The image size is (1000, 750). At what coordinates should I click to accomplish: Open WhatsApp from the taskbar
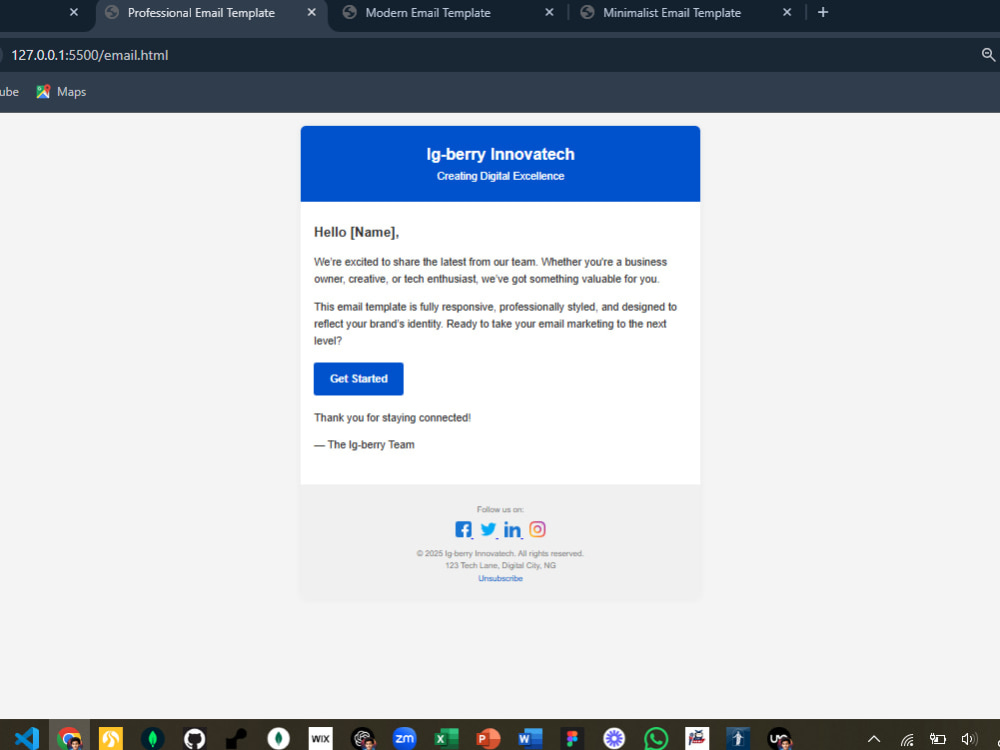click(x=656, y=739)
